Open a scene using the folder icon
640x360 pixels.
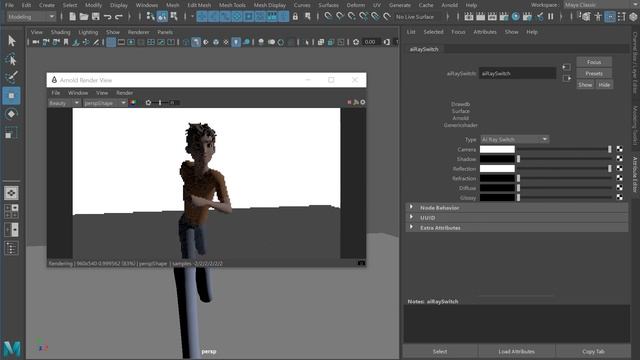(84, 17)
